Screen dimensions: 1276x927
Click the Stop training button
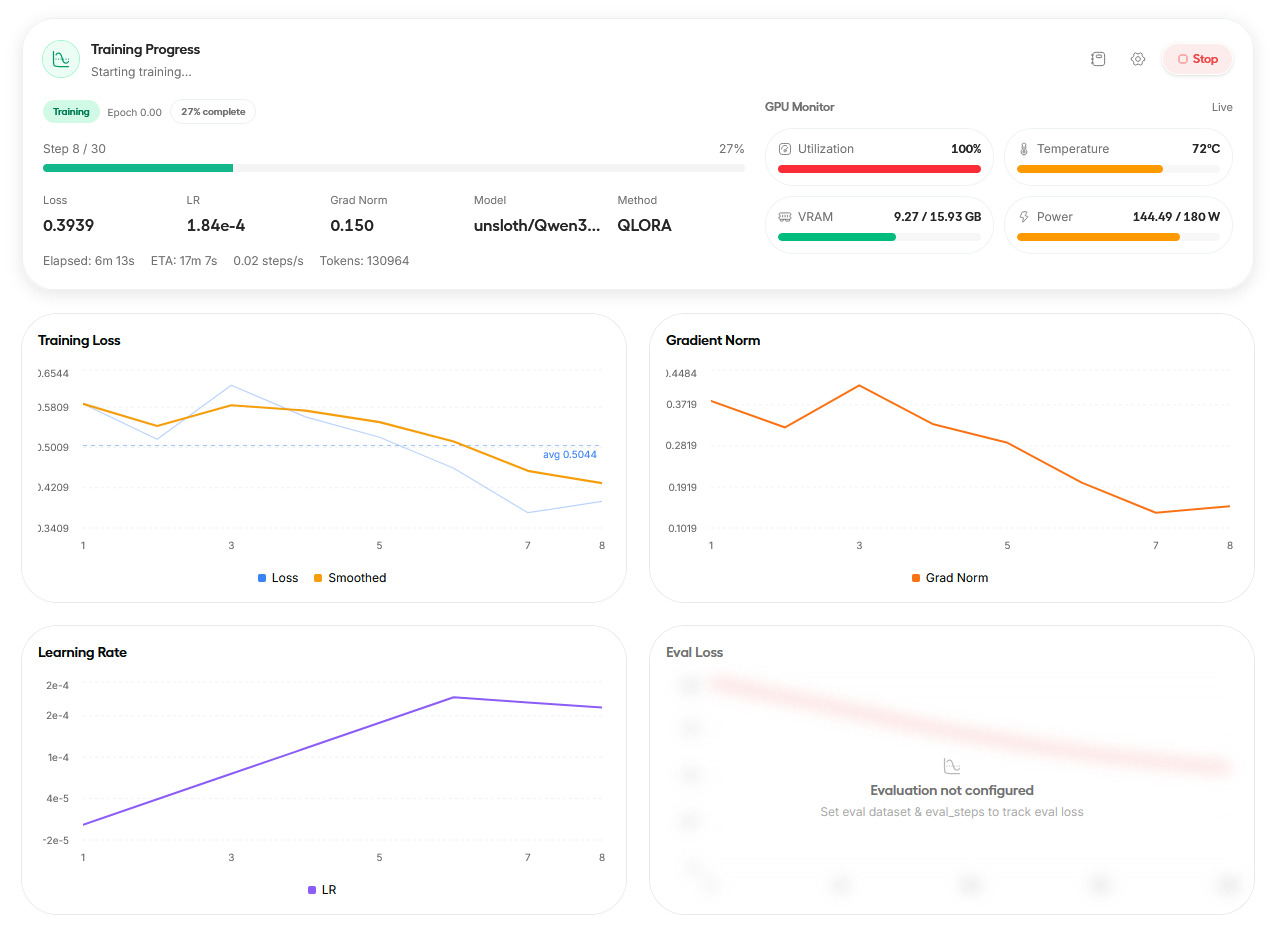pos(1197,59)
